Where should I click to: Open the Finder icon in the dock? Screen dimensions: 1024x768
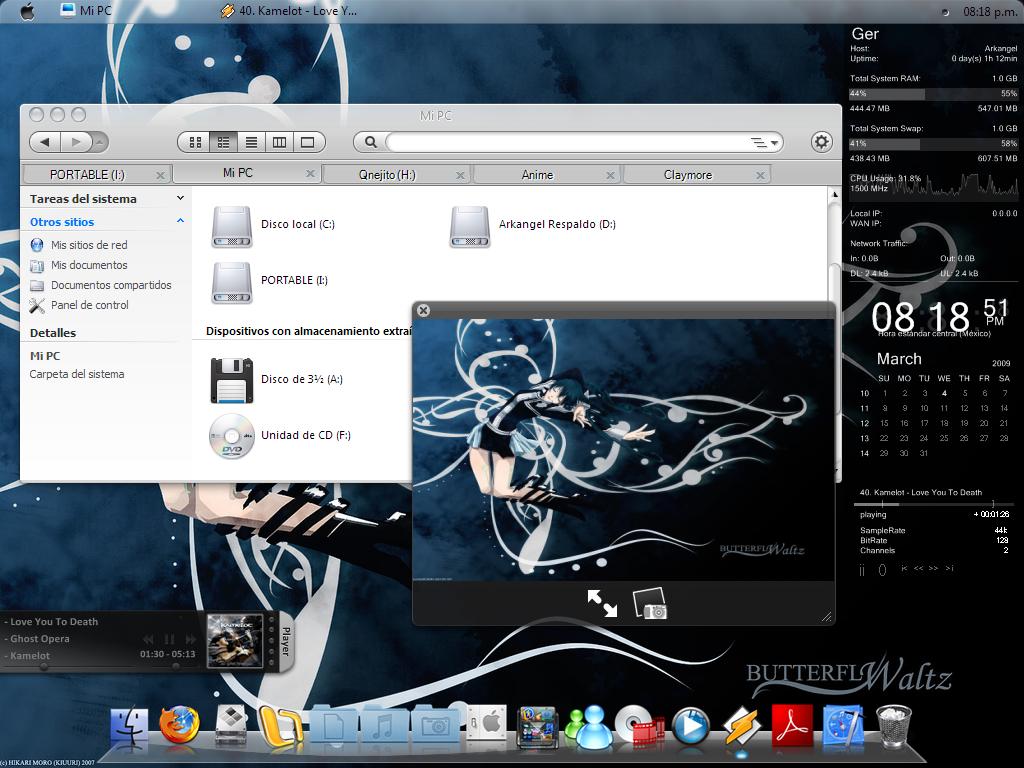[x=129, y=728]
